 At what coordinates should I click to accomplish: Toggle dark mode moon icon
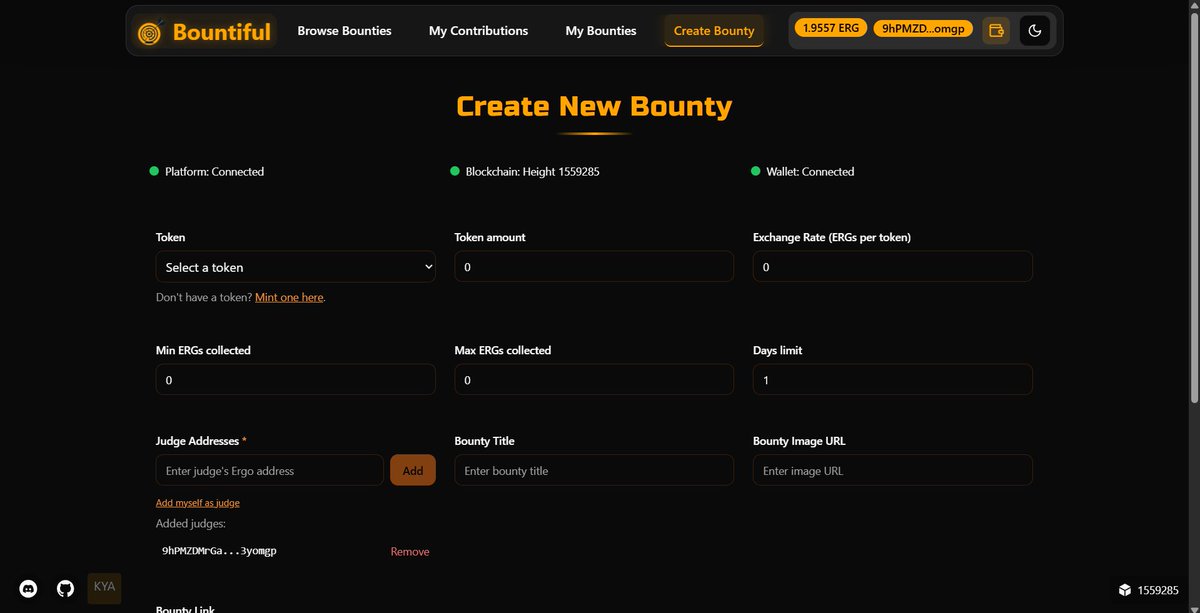point(1035,30)
